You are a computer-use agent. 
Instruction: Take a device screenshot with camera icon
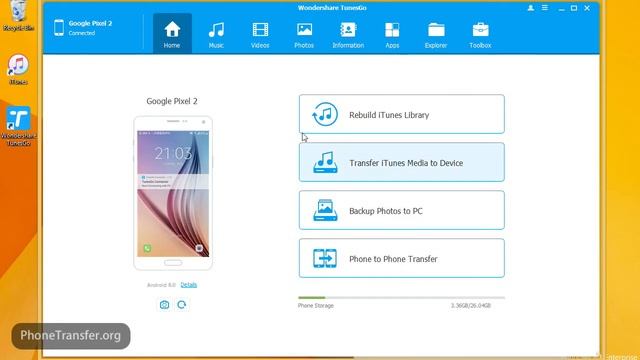point(164,305)
